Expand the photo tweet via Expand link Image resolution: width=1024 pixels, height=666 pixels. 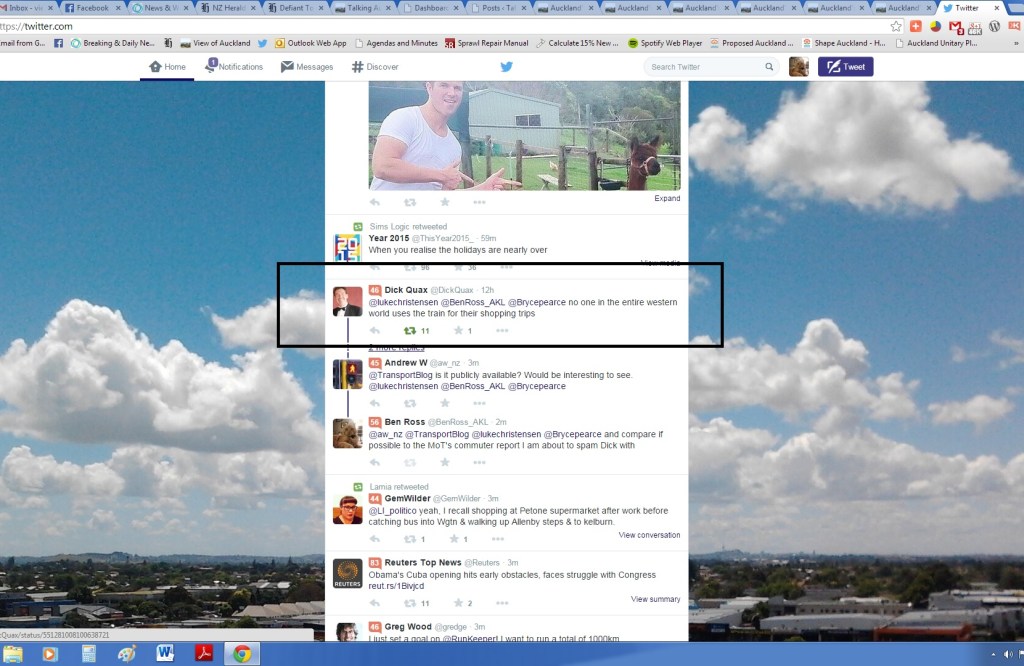[667, 198]
